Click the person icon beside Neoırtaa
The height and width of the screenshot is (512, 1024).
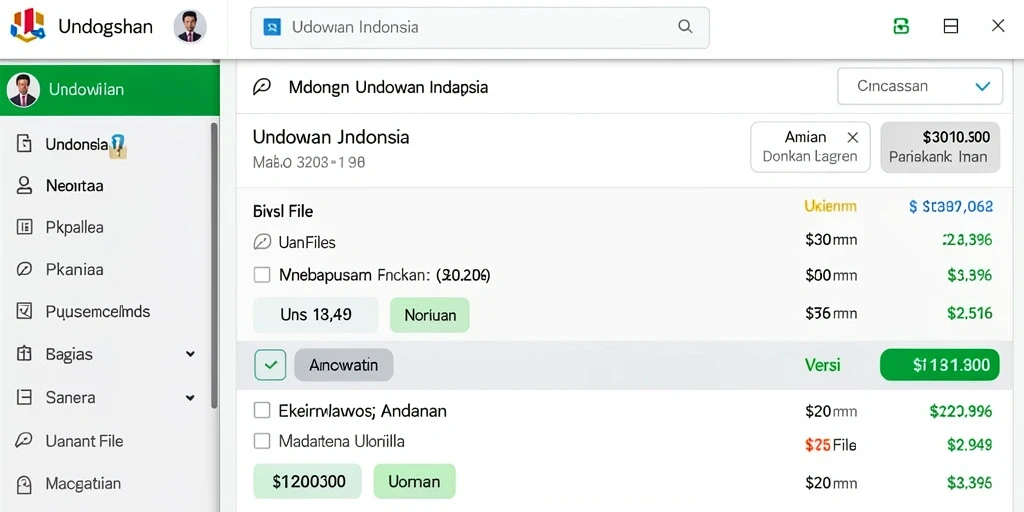coord(24,186)
